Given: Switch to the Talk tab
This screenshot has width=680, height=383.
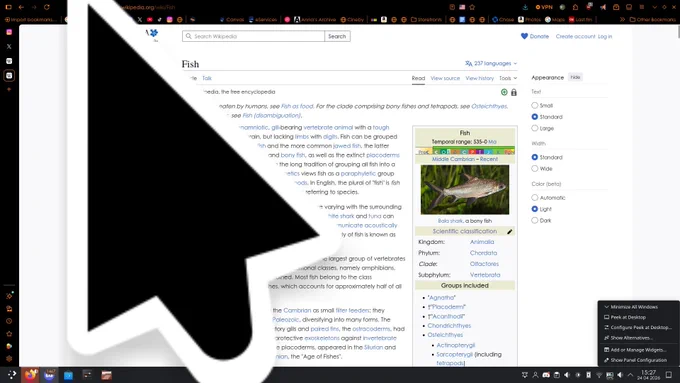Looking at the screenshot, I should [207, 78].
